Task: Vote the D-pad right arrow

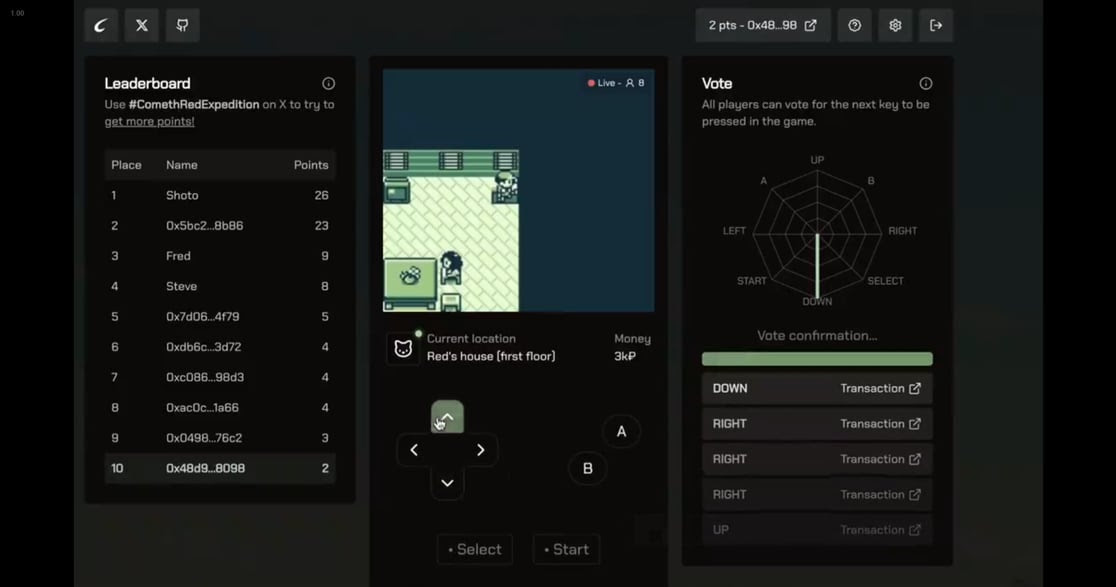Action: click(x=480, y=450)
